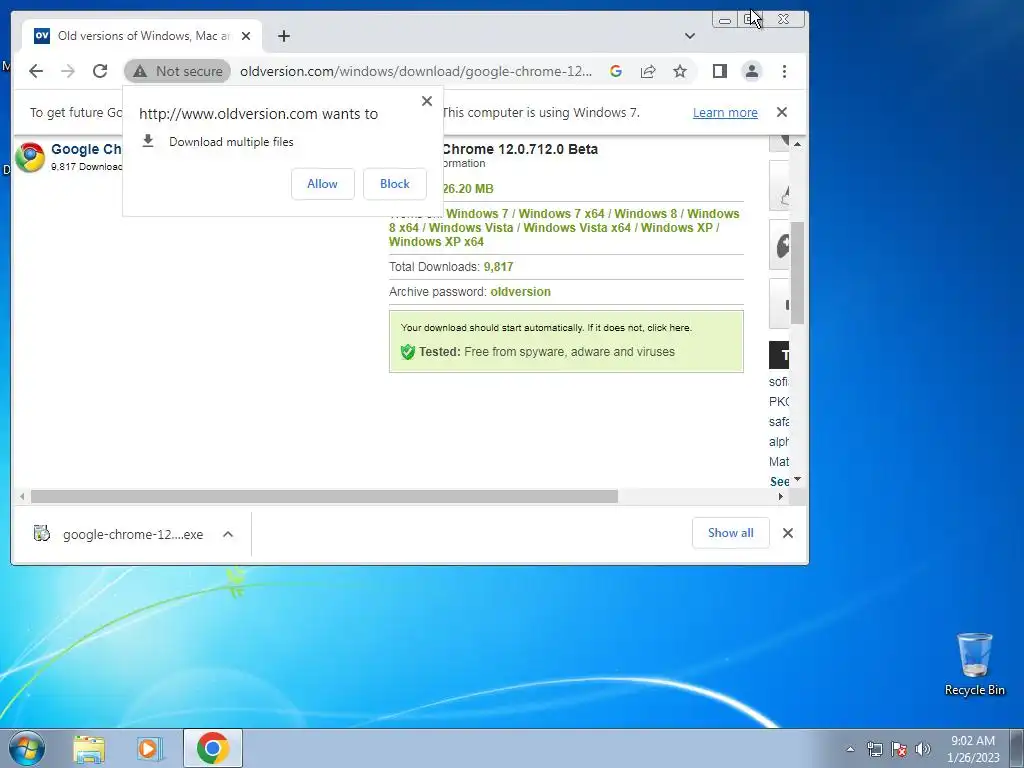Click the green Tested shield icon

point(408,352)
